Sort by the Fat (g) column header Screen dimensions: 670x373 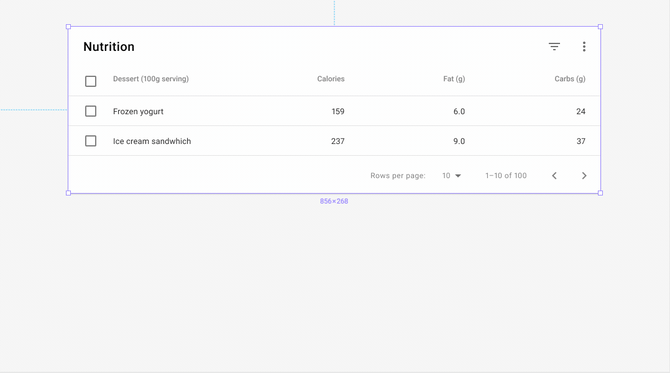click(x=454, y=79)
